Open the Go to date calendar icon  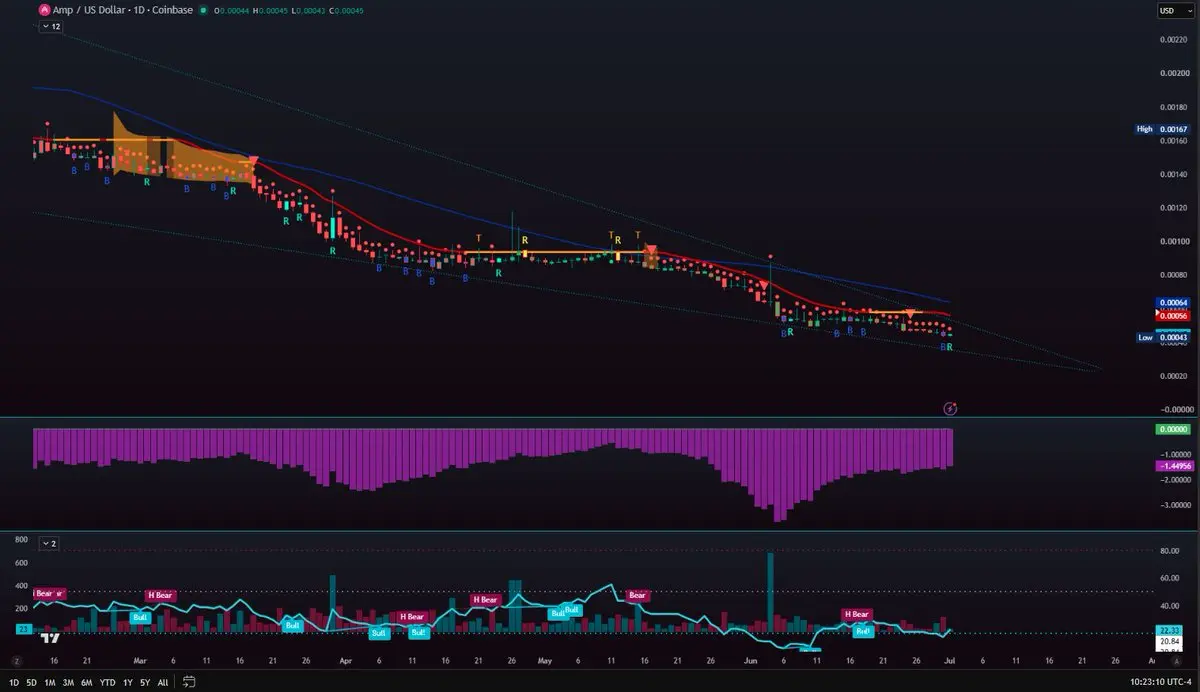tap(187, 682)
